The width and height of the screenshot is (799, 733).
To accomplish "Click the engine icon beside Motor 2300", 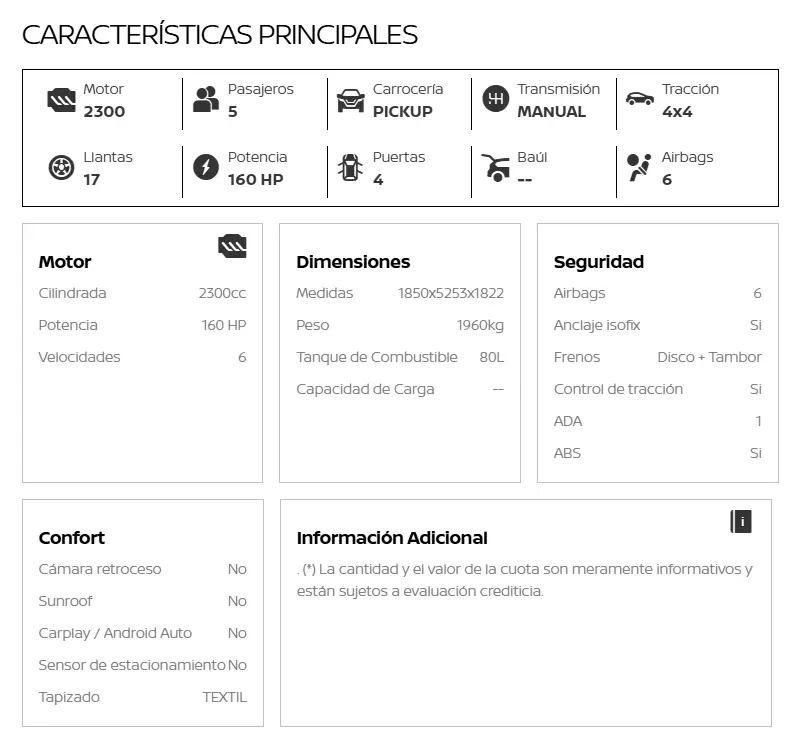I will 61,100.
